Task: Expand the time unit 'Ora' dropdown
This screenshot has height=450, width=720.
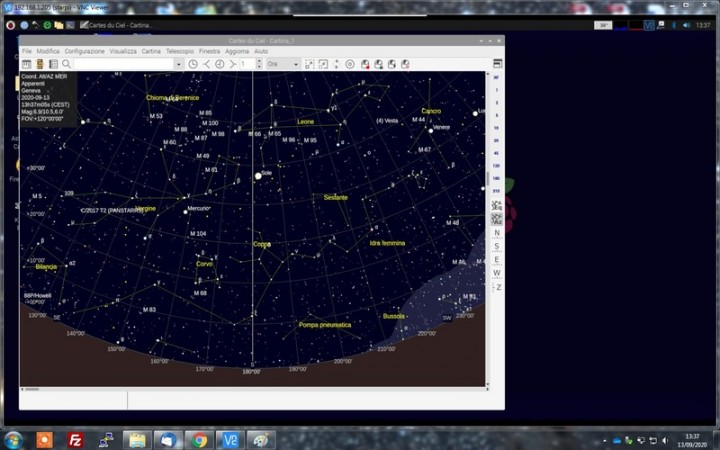Action: (295, 64)
